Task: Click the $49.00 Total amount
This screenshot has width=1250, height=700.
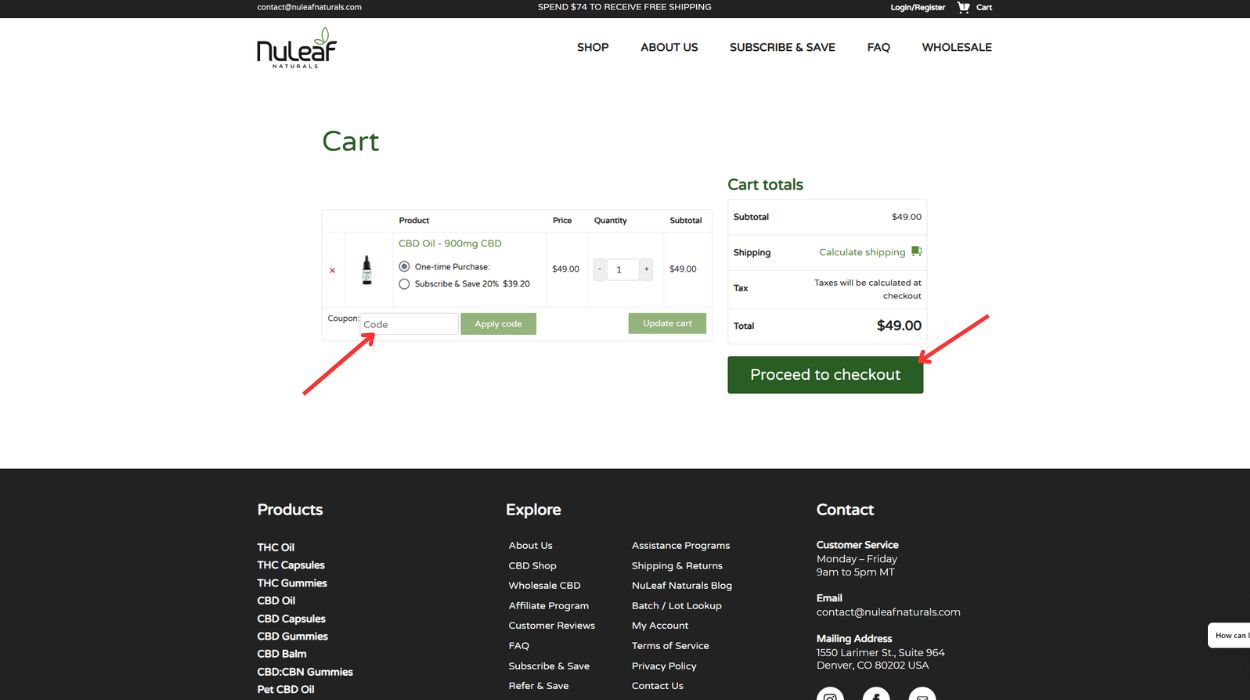Action: pos(899,325)
